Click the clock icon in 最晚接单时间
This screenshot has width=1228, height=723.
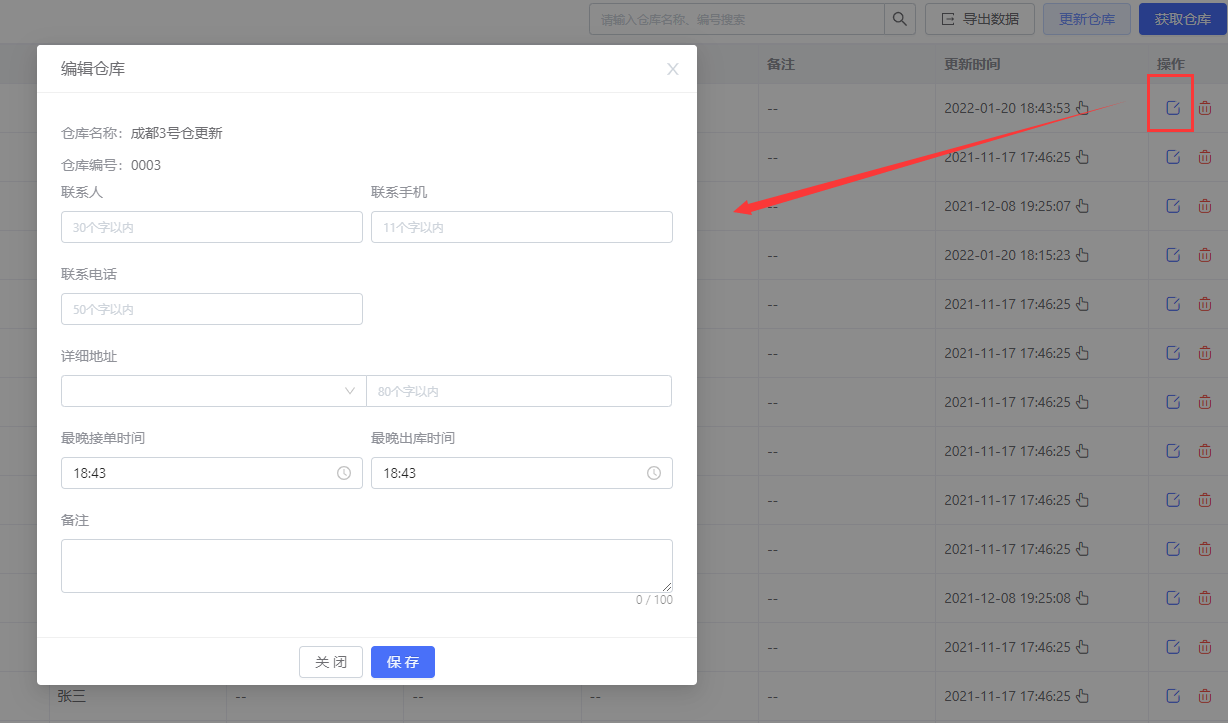(344, 473)
